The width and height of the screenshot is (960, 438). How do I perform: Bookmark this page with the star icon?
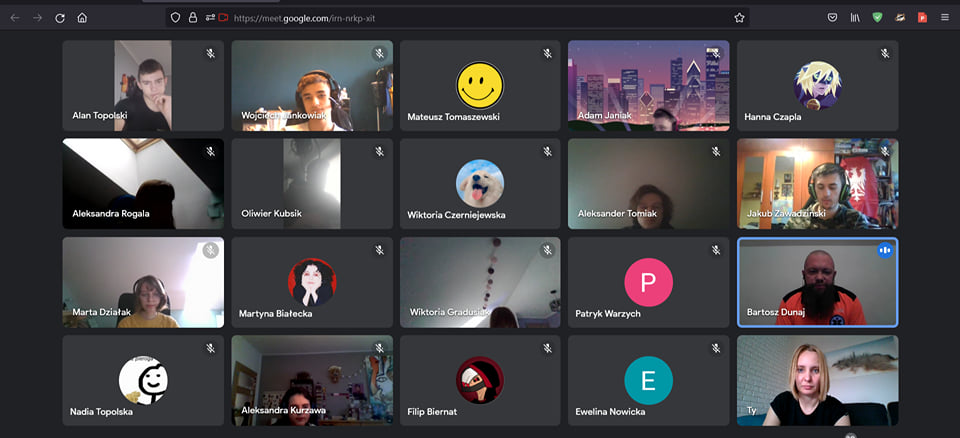(739, 17)
